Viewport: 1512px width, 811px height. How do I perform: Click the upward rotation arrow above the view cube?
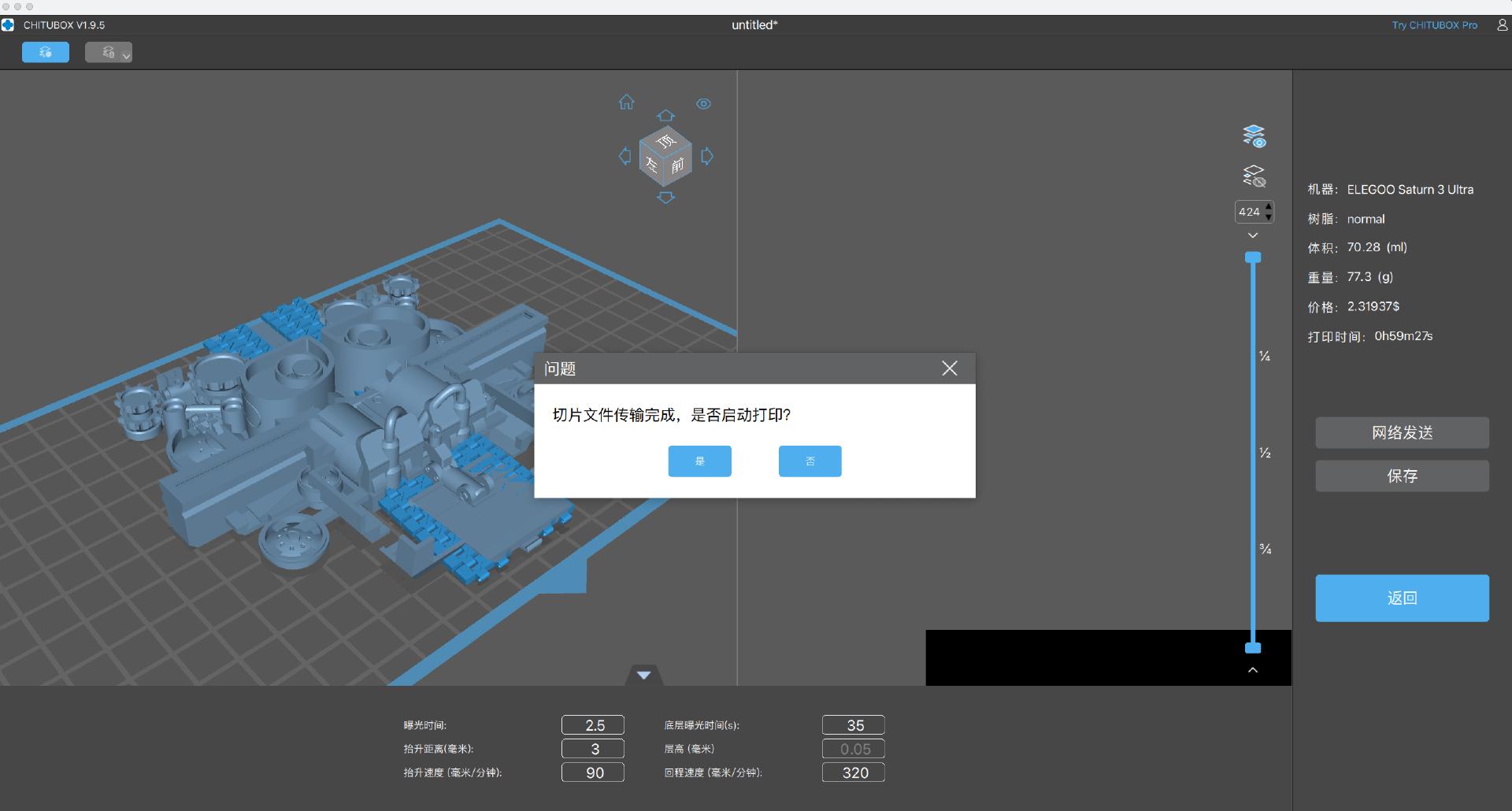point(666,115)
